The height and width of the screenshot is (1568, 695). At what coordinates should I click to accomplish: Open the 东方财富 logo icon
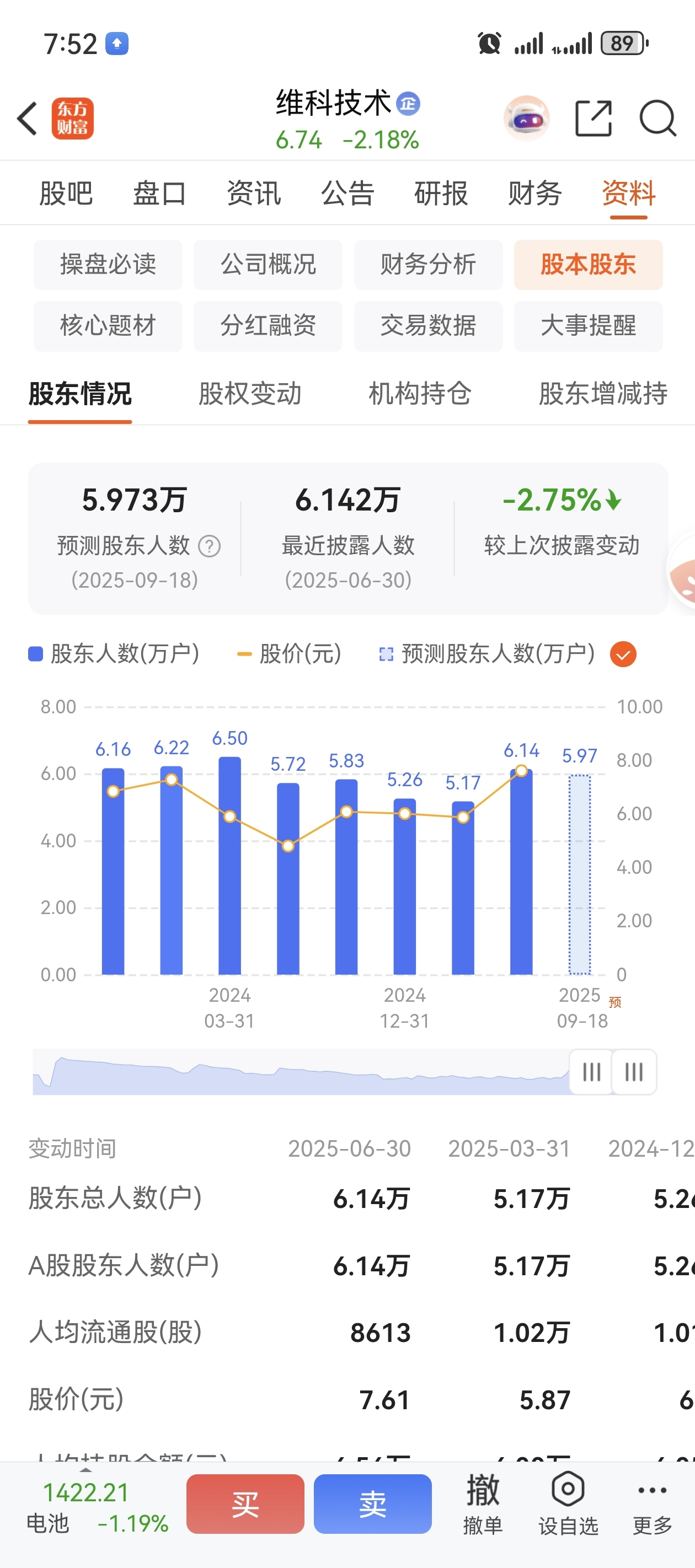72,119
